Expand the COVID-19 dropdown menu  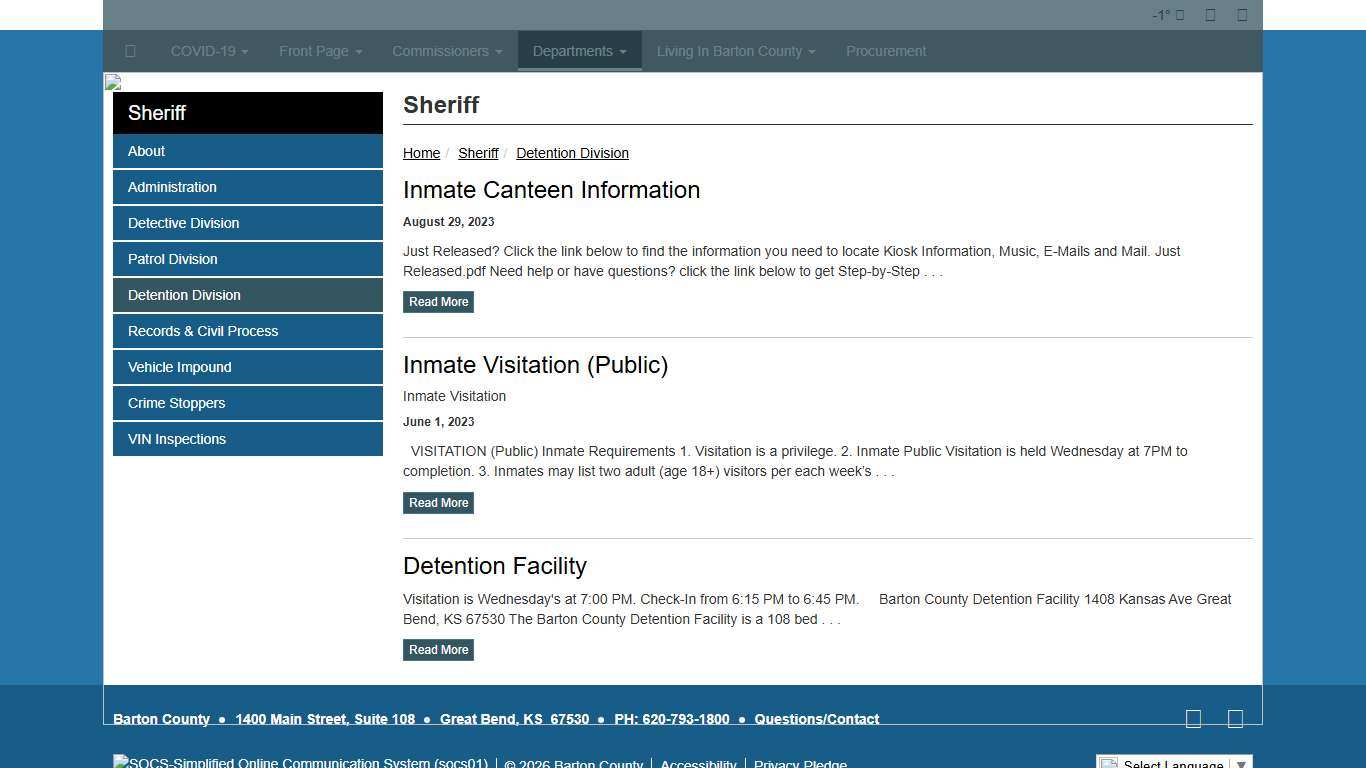[x=209, y=51]
